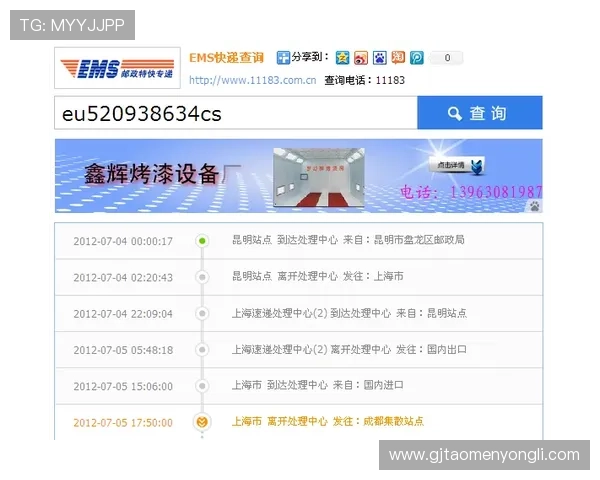
Task: Open the 鑫辉烤漆设备厂 banner ad
Action: (x=298, y=176)
